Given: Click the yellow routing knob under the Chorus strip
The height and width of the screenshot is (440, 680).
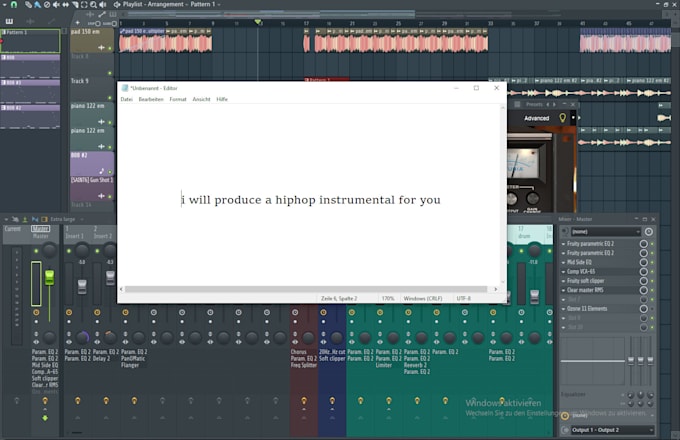Looking at the screenshot, I should tap(304, 401).
